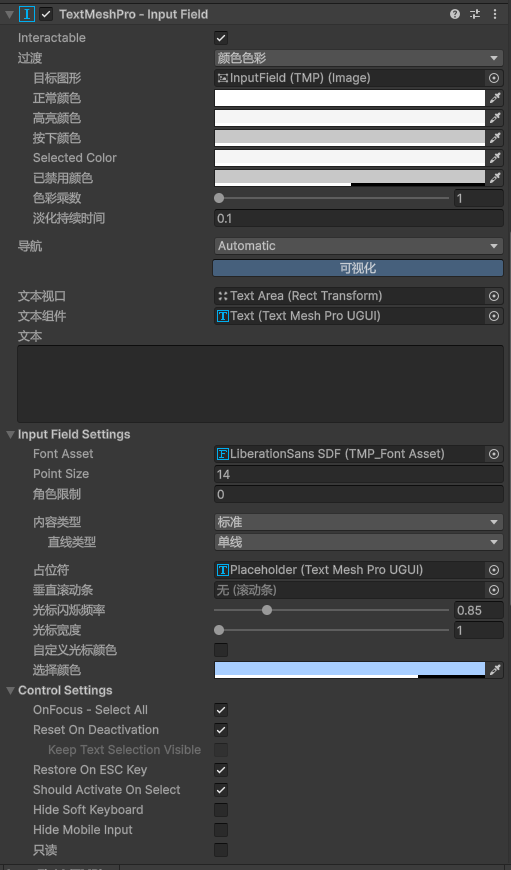
Task: Enable the 只读 checkbox
Action: point(221,850)
